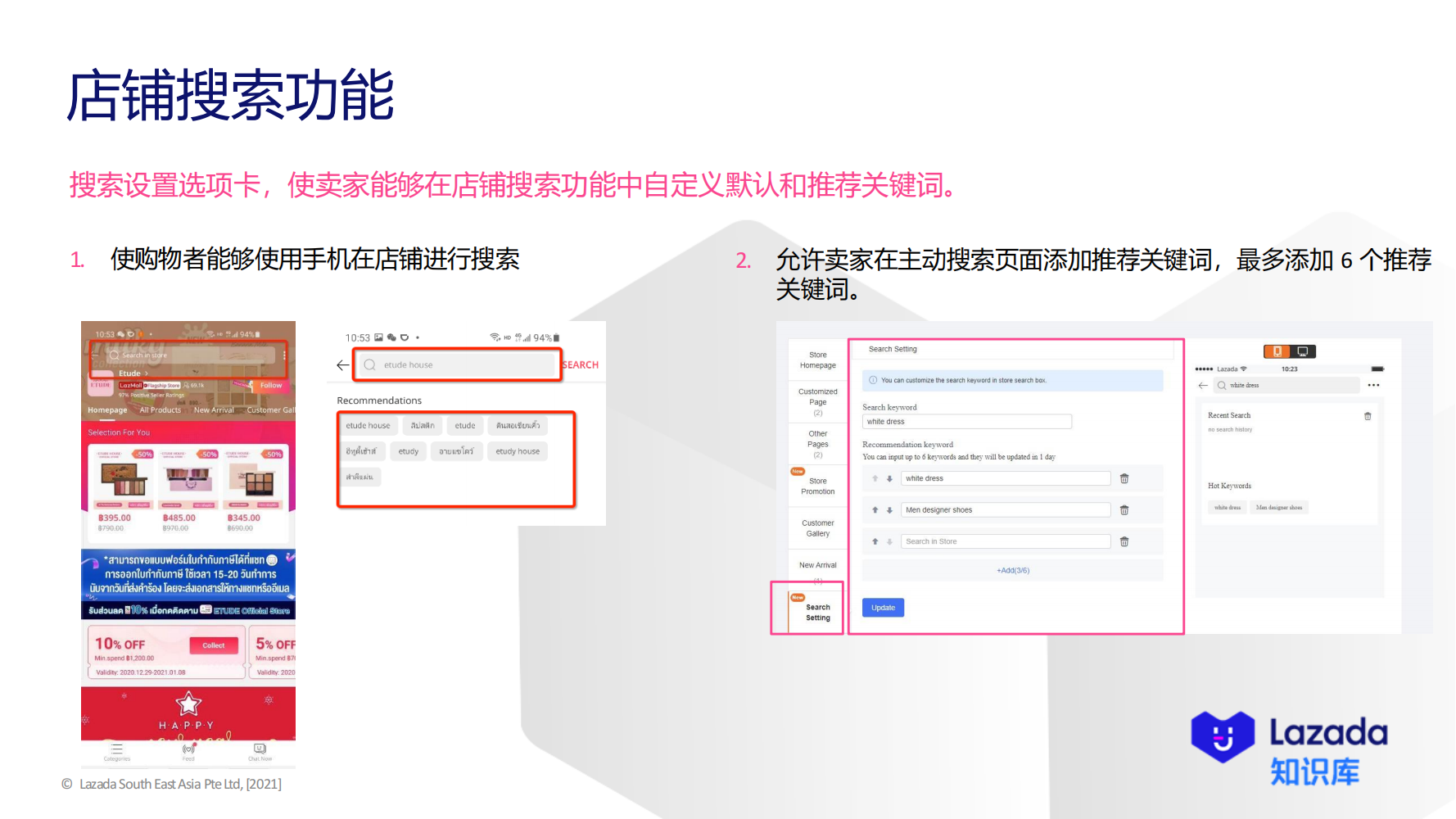This screenshot has width=1456, height=819.
Task: Click the info icon in the search setting notice
Action: coord(873,380)
